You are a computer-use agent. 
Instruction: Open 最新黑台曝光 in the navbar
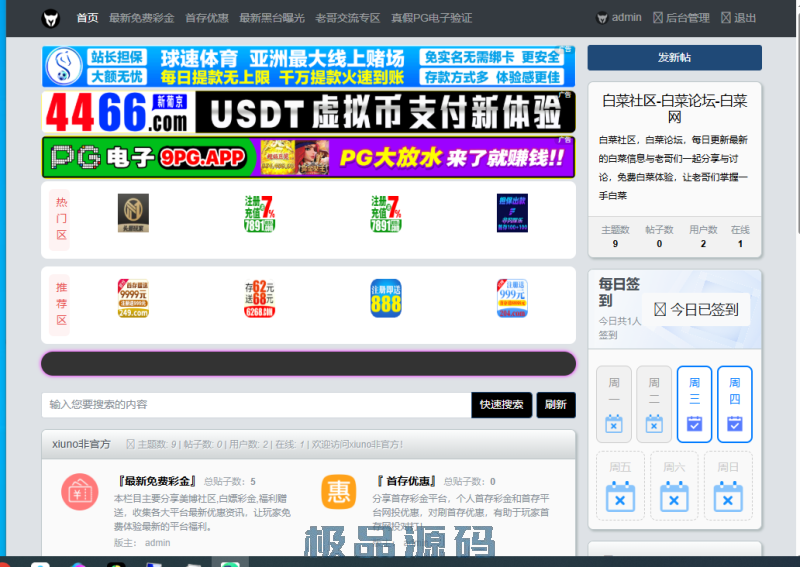pyautogui.click(x=272, y=18)
